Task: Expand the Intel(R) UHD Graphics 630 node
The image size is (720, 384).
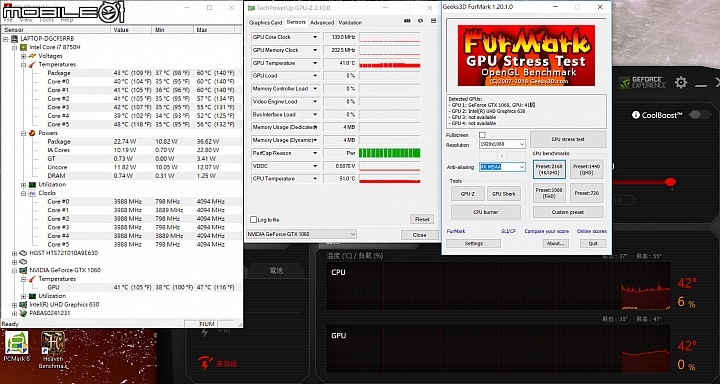Action: [x=15, y=305]
